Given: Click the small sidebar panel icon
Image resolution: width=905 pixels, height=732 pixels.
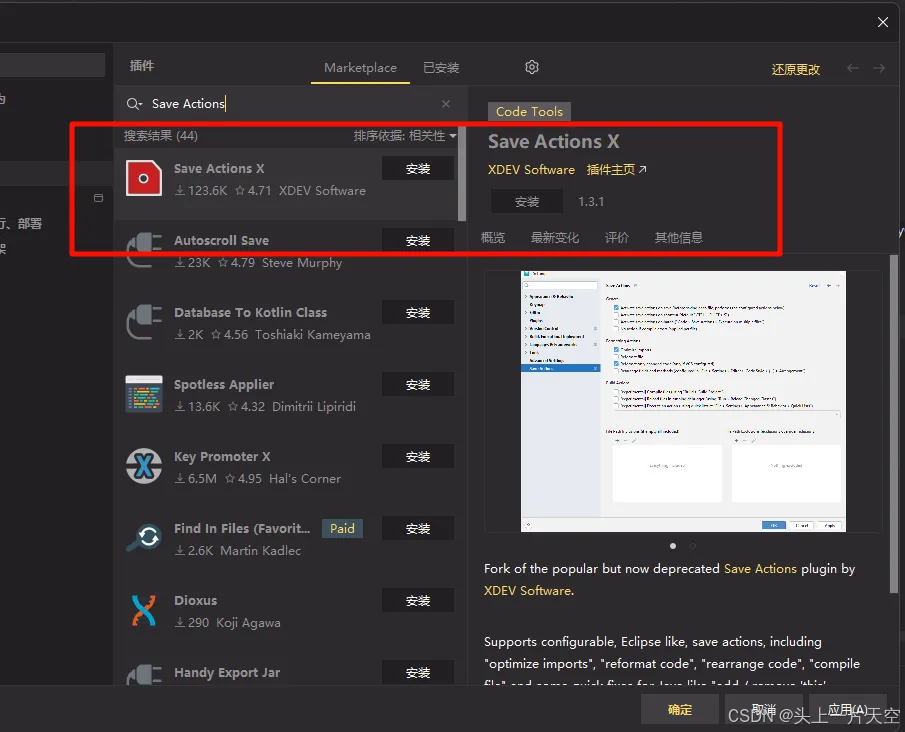Looking at the screenshot, I should point(98,198).
